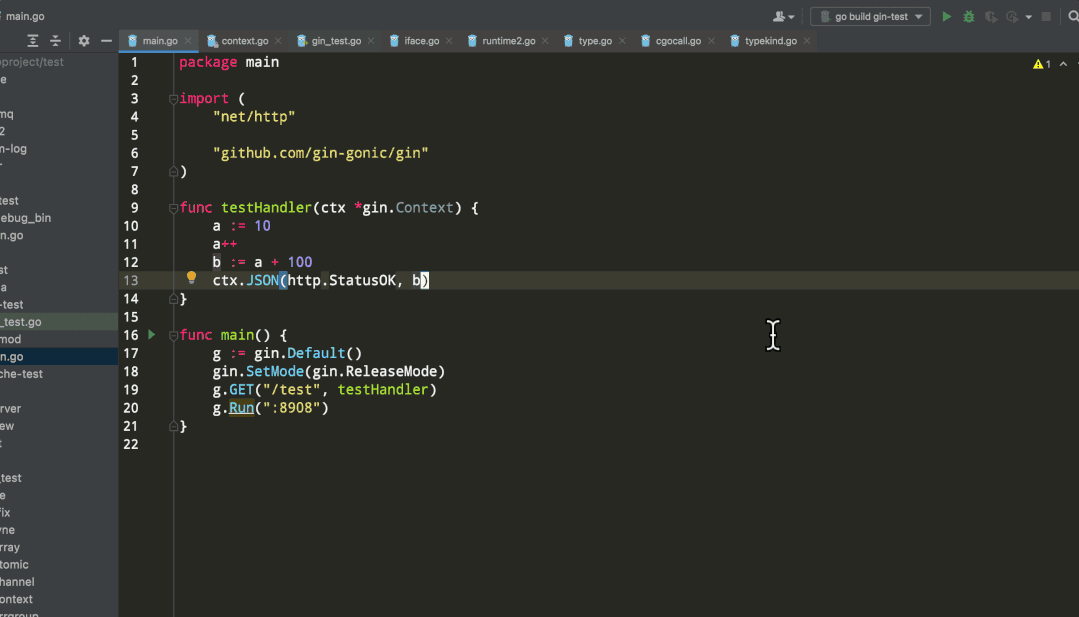
Task: Switch to the context.go tab
Action: point(244,41)
